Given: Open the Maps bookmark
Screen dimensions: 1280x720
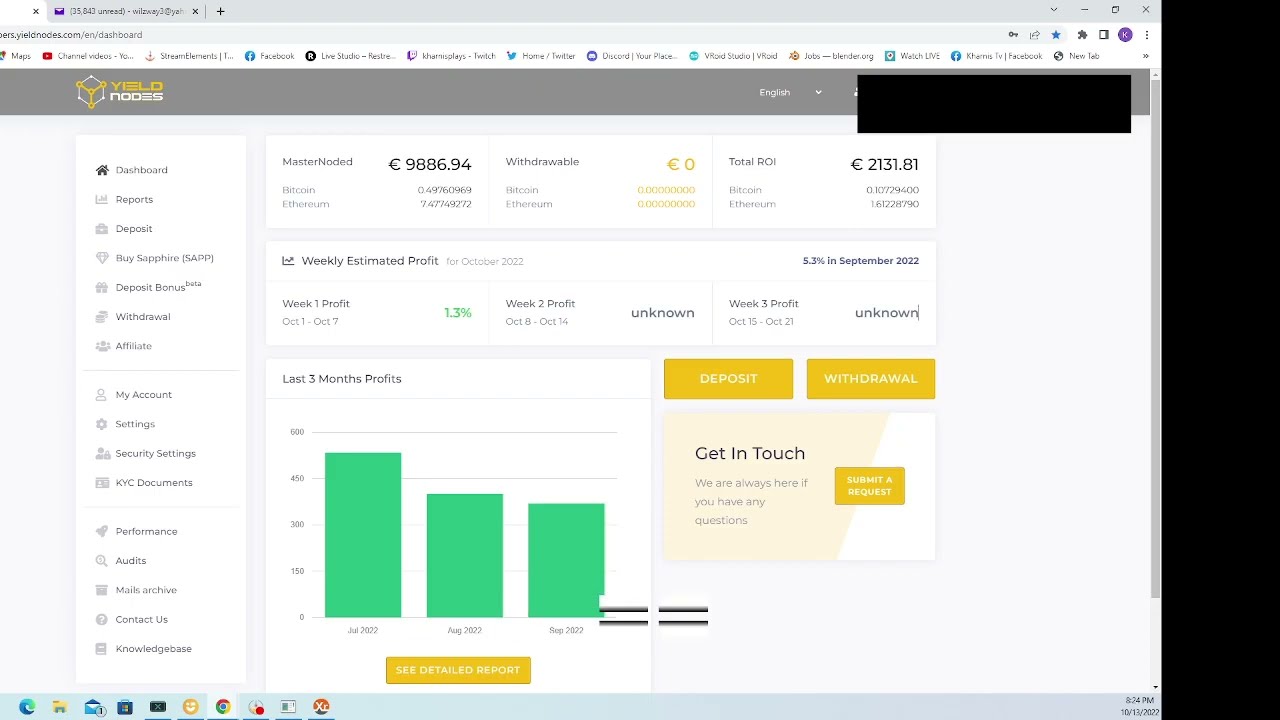Looking at the screenshot, I should (15, 56).
